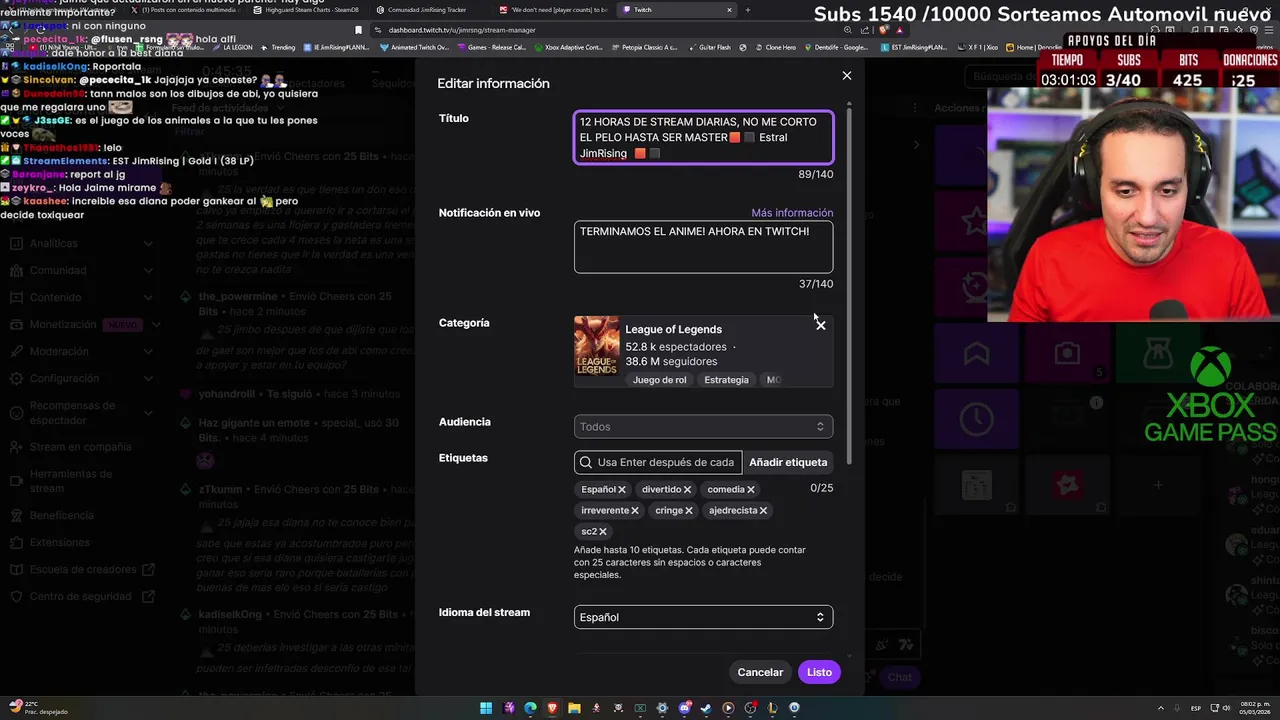
Task: Close the Editar información dialog
Action: pos(847,76)
